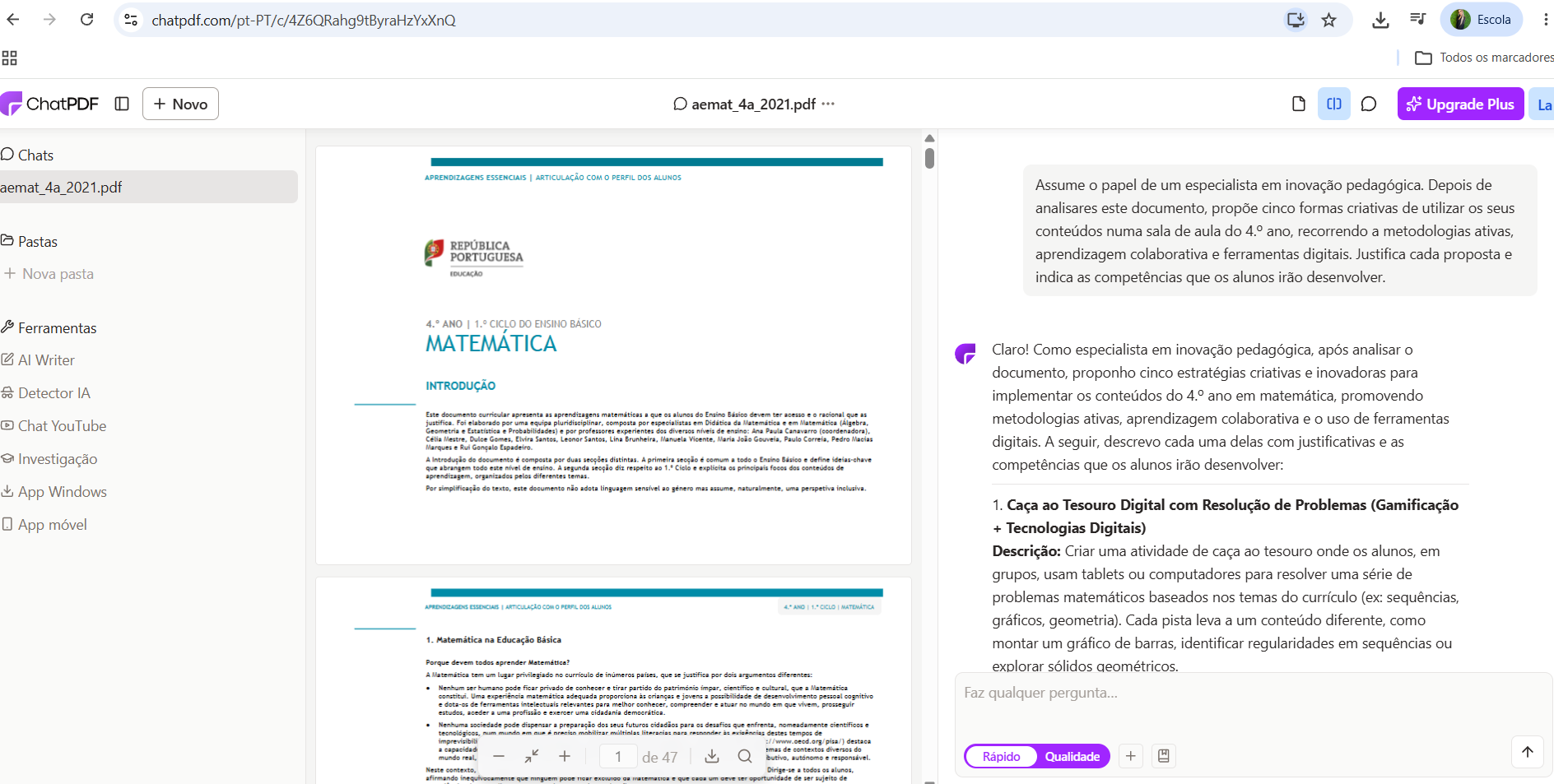1554x784 pixels.
Task: Click the first PDF page thumbnail with MATEMÁTICA title
Action: [x=613, y=355]
